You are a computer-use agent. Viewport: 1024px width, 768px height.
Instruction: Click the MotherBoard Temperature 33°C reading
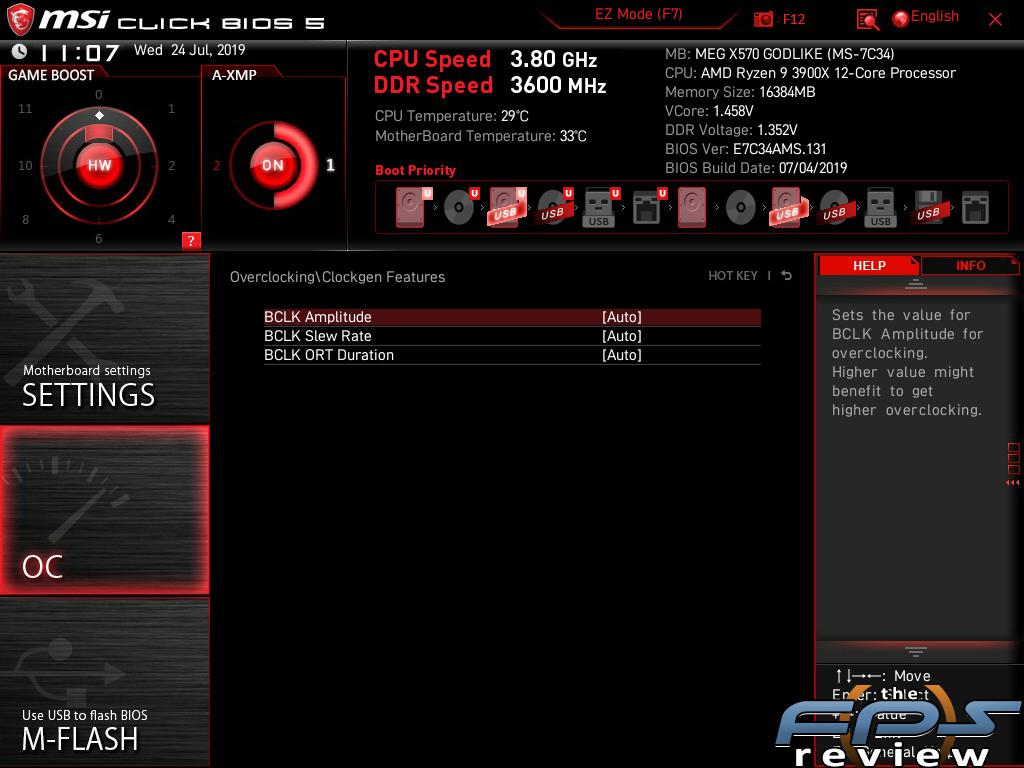point(481,136)
